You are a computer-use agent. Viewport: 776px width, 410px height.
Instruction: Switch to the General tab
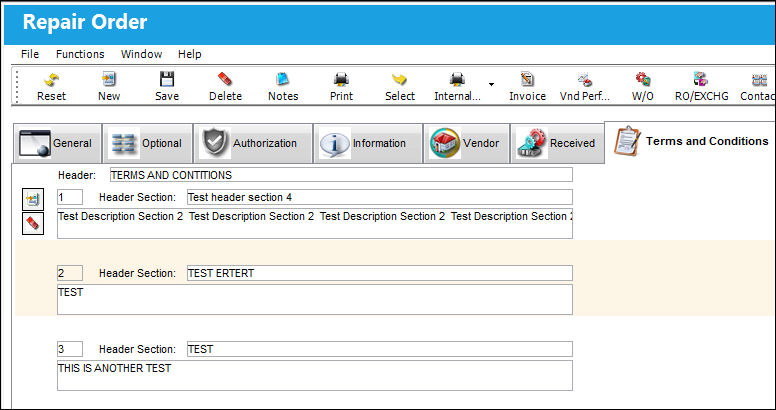(57, 144)
